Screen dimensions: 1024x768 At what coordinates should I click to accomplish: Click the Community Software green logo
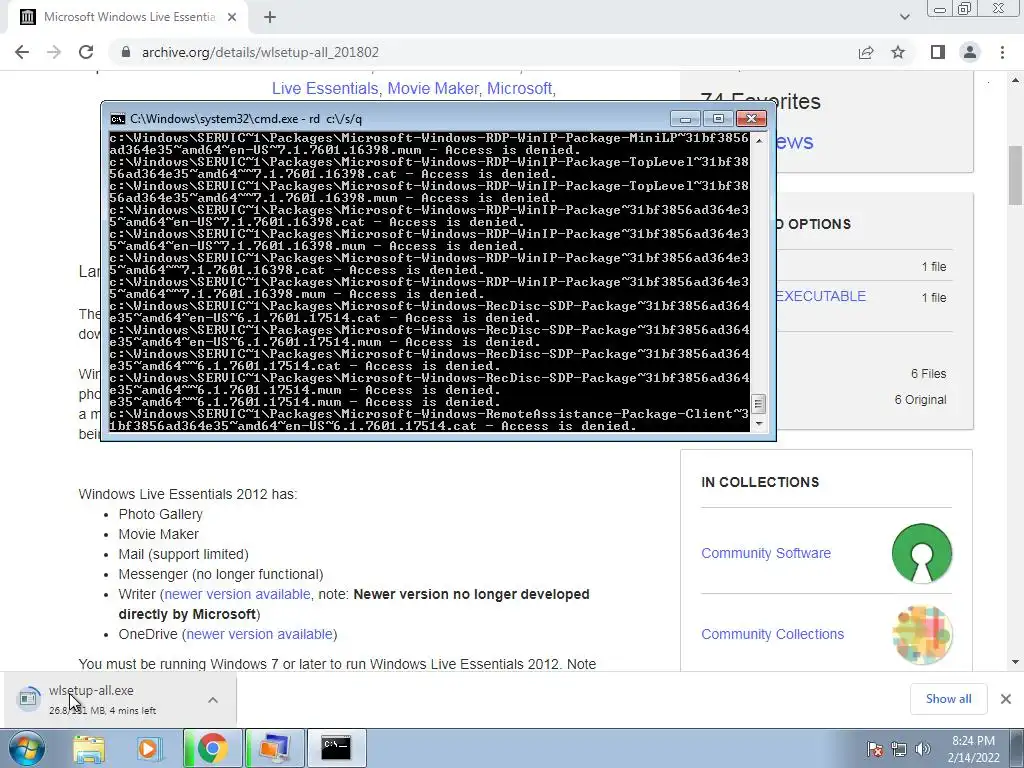coord(922,553)
